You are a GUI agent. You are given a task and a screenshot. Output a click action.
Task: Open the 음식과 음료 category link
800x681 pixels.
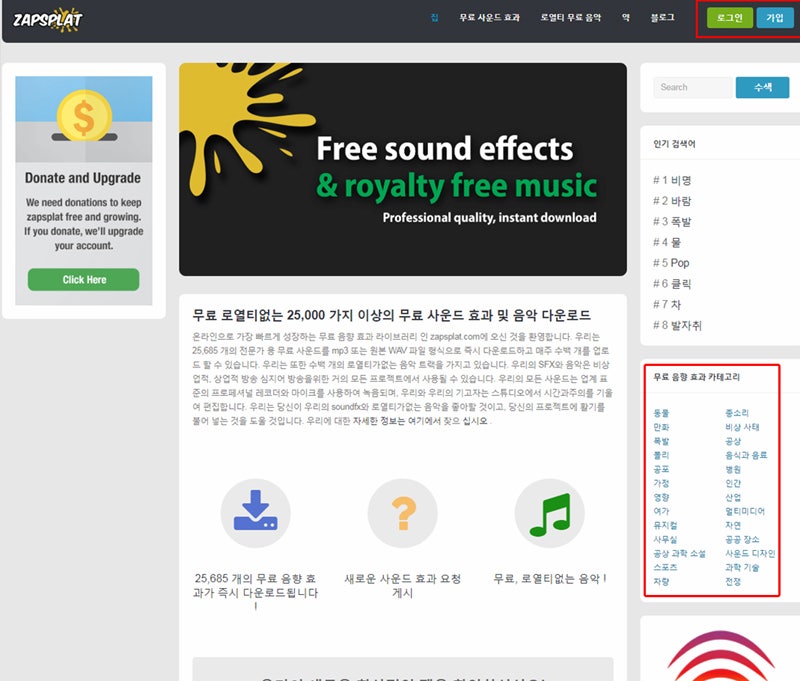pyautogui.click(x=746, y=455)
